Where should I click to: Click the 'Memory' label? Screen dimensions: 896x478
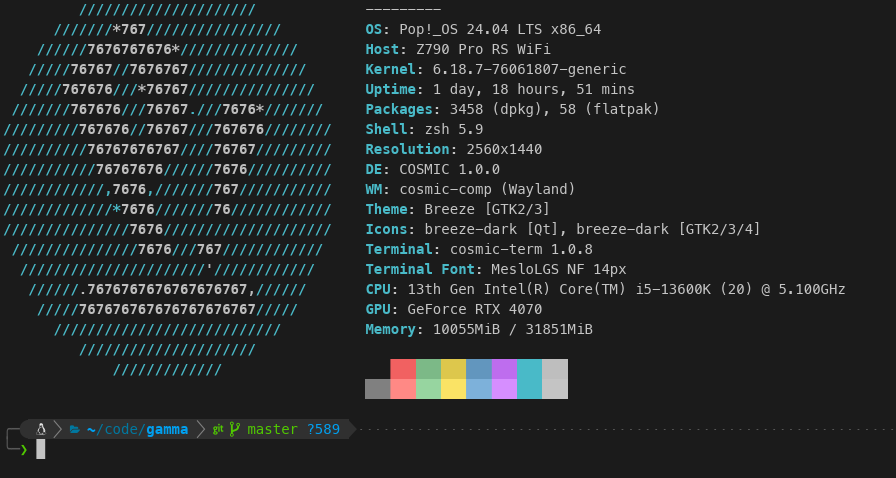[390, 329]
